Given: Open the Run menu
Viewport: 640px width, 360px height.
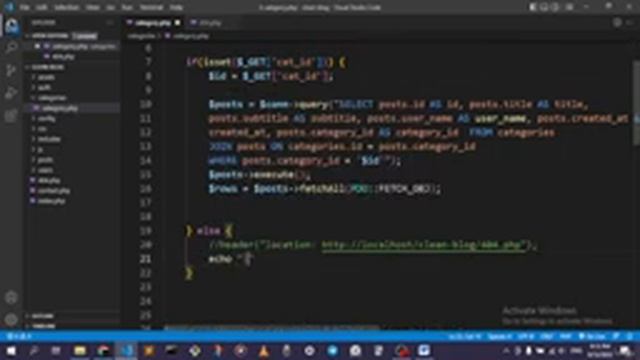Looking at the screenshot, I should click(127, 7).
